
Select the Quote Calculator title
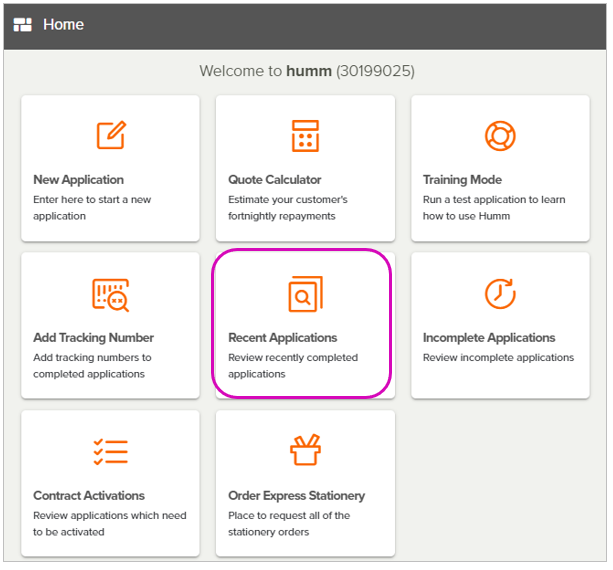tap(274, 180)
